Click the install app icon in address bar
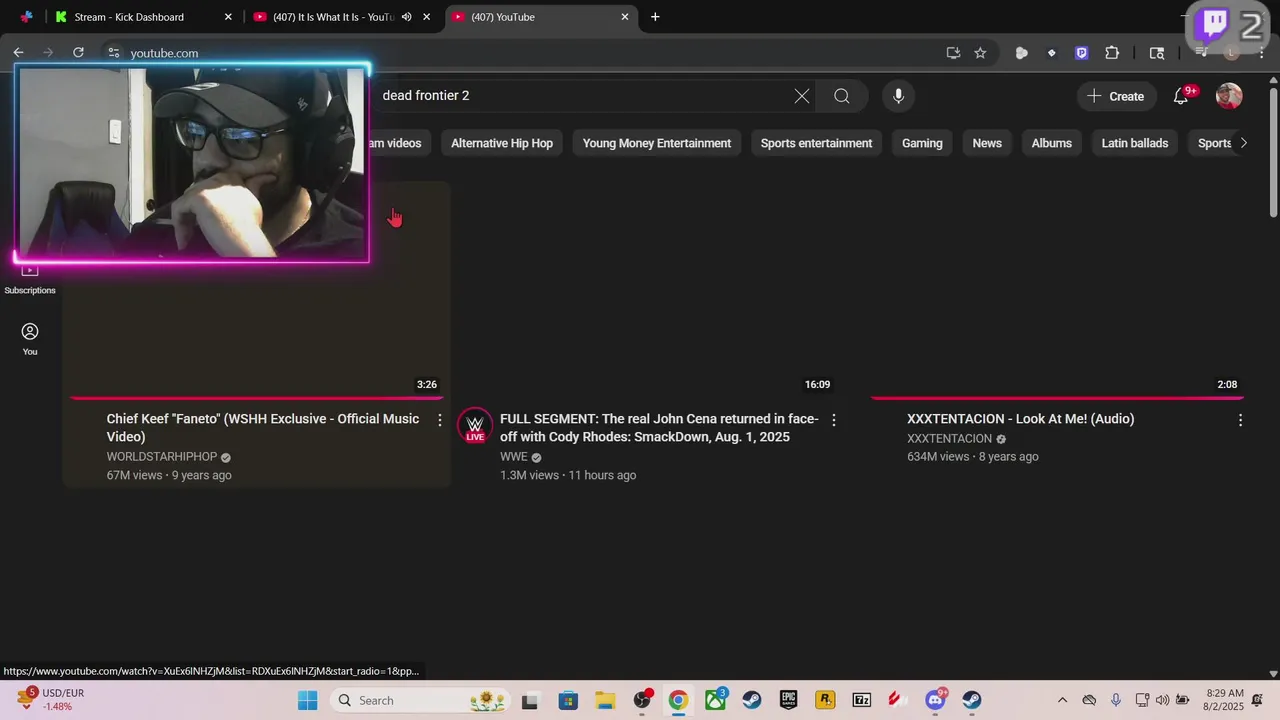 (x=953, y=53)
